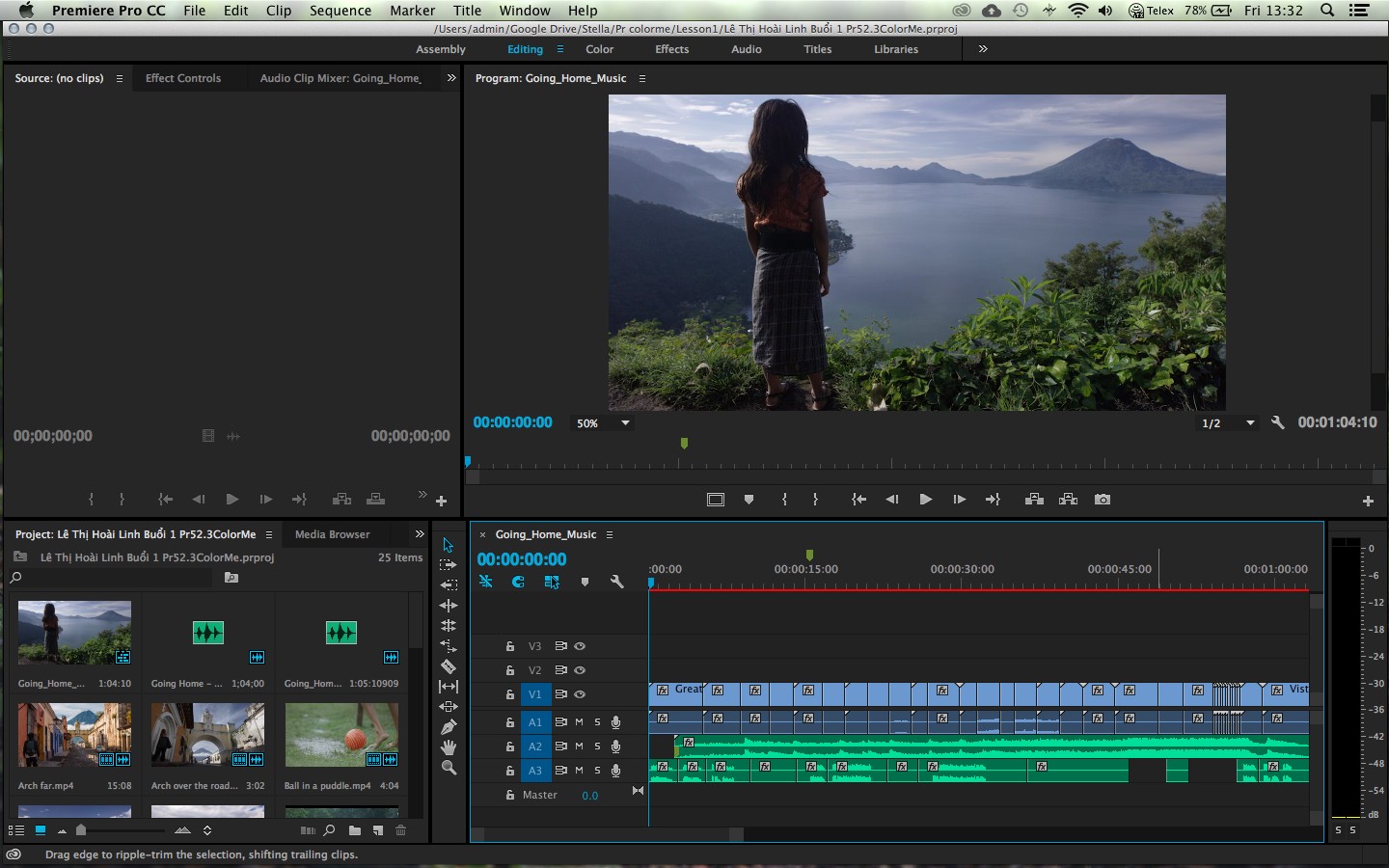Switch to Audio workspace
The image size is (1389, 868).
point(746,49)
